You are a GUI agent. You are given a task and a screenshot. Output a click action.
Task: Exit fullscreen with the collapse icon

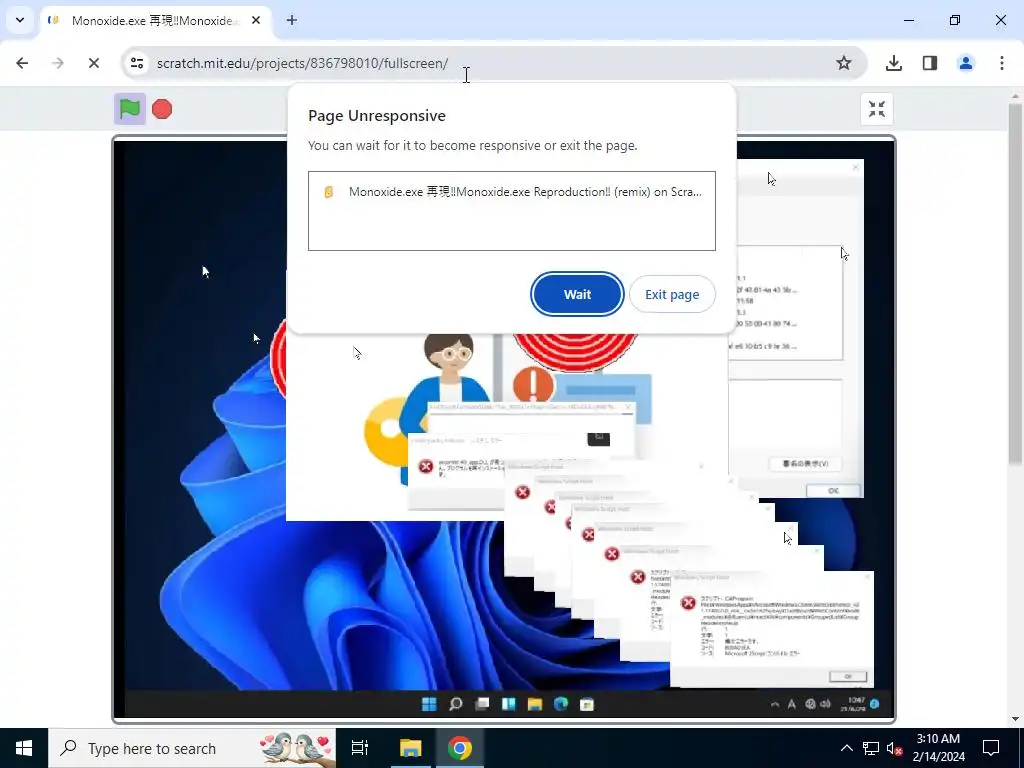pyautogui.click(x=876, y=109)
